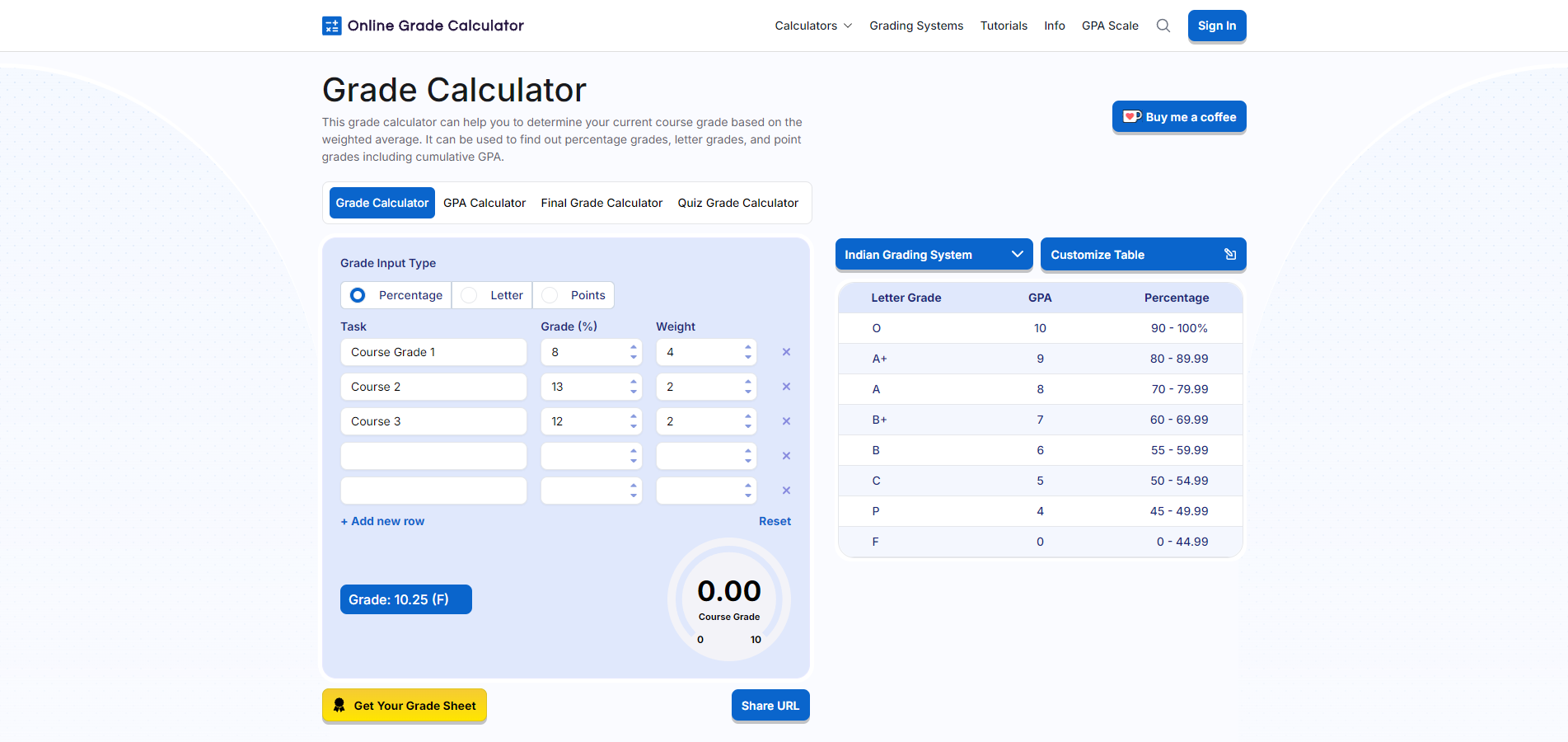Image resolution: width=1568 pixels, height=742 pixels.
Task: Click the first empty task name field
Action: point(433,456)
